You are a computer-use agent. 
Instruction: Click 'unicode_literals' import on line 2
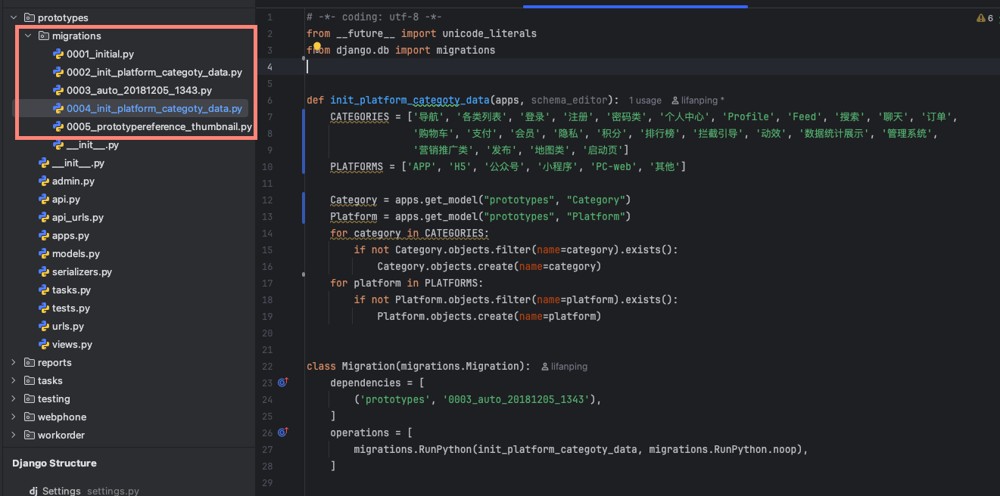pyautogui.click(x=490, y=33)
